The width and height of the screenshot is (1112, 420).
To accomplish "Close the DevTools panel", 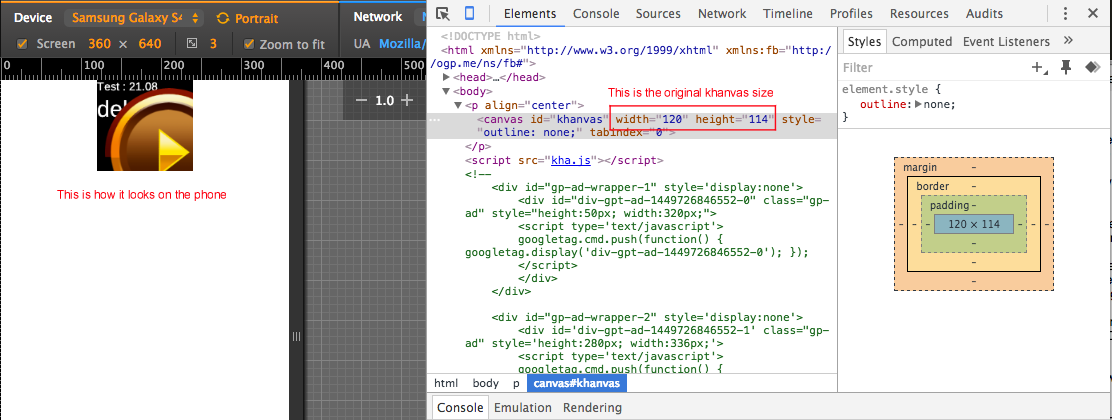I will [x=1092, y=13].
